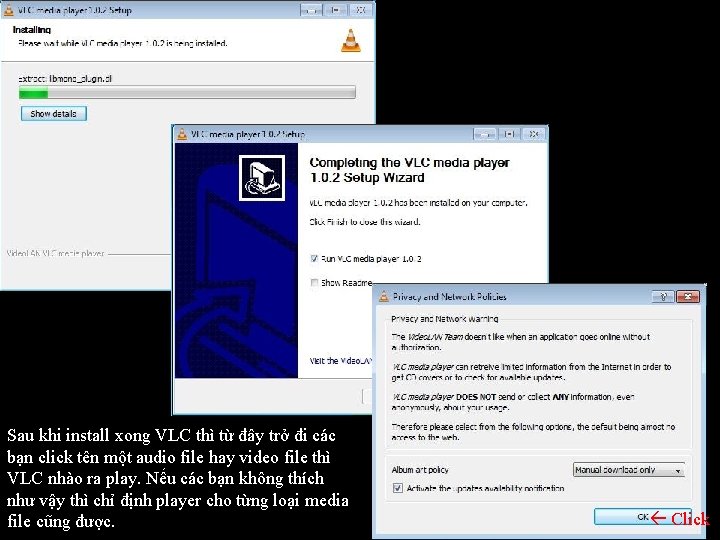Maximize the Completing Setup Wizard window
Image resolution: width=720 pixels, height=540 pixels.
click(x=509, y=134)
